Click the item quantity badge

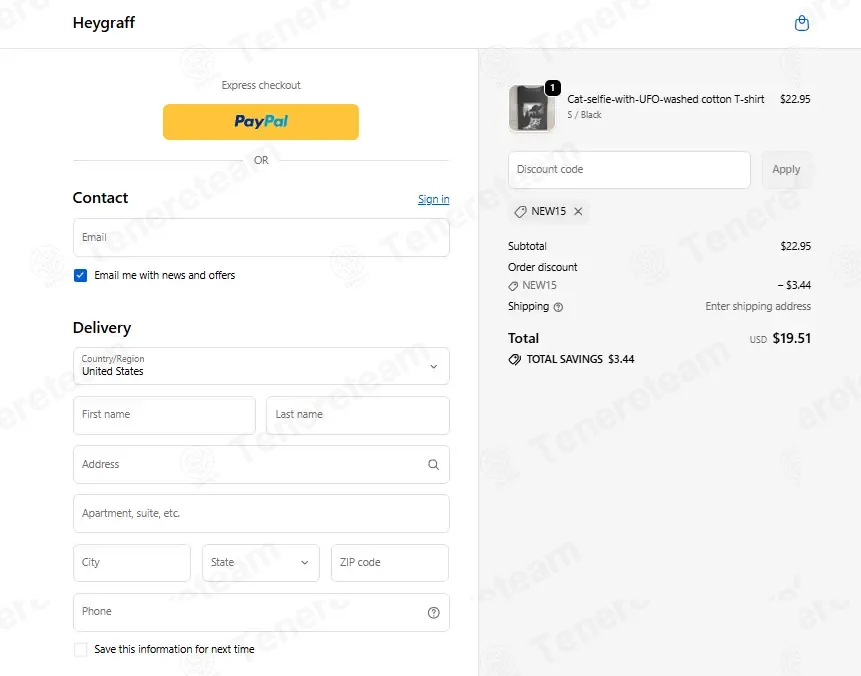(x=552, y=88)
